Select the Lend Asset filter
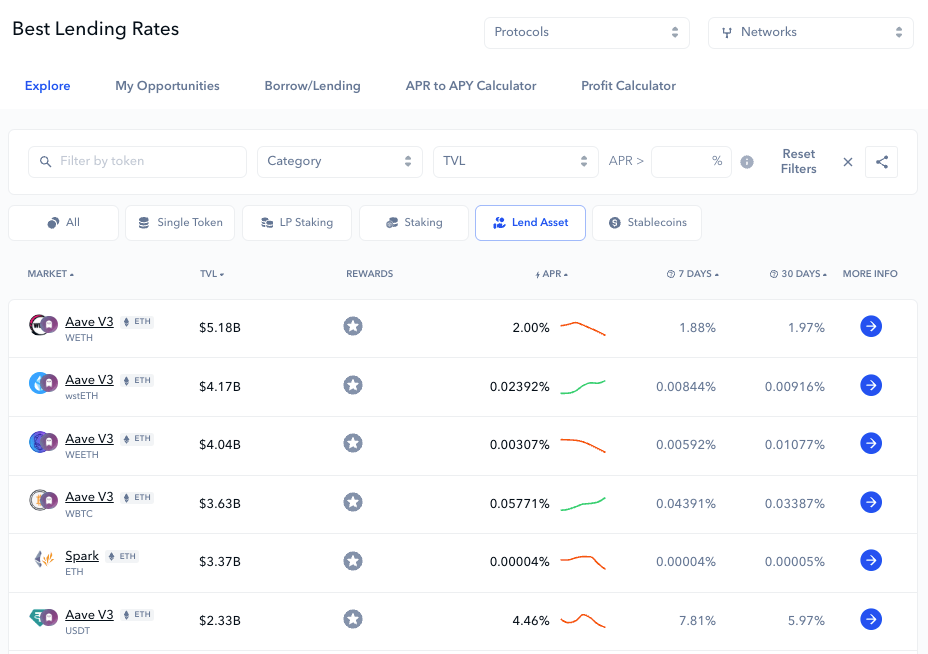Image resolution: width=928 pixels, height=654 pixels. pos(530,223)
